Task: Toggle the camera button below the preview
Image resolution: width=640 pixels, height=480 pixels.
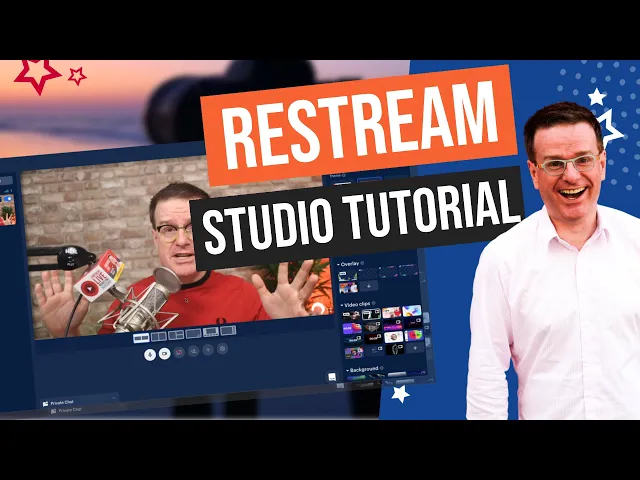Action: click(x=164, y=353)
